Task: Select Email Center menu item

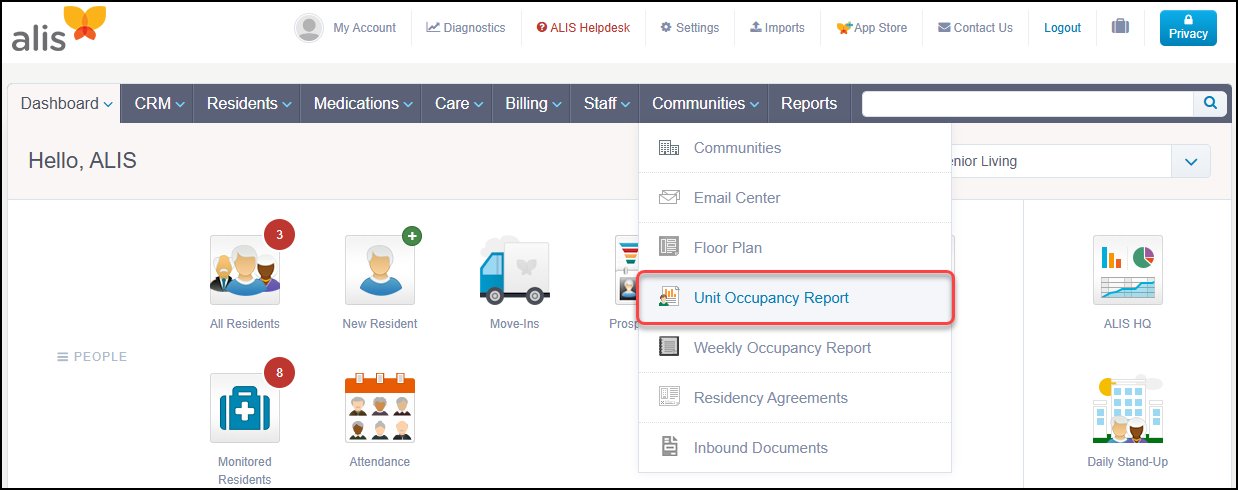Action: (795, 198)
